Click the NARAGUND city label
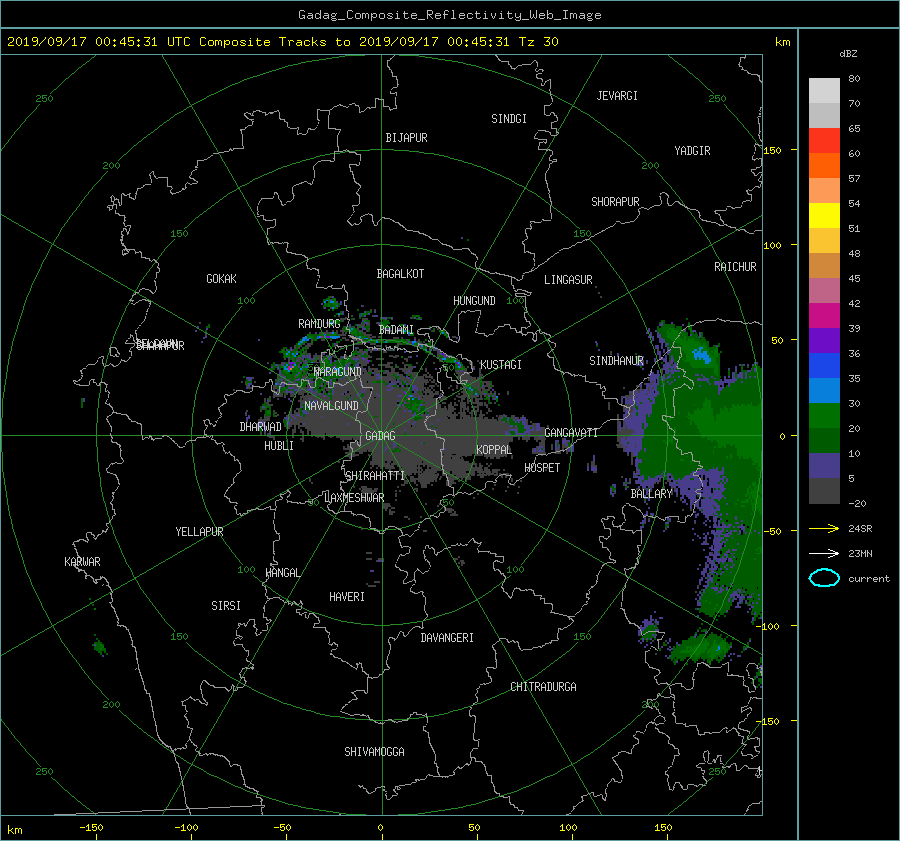 point(338,371)
